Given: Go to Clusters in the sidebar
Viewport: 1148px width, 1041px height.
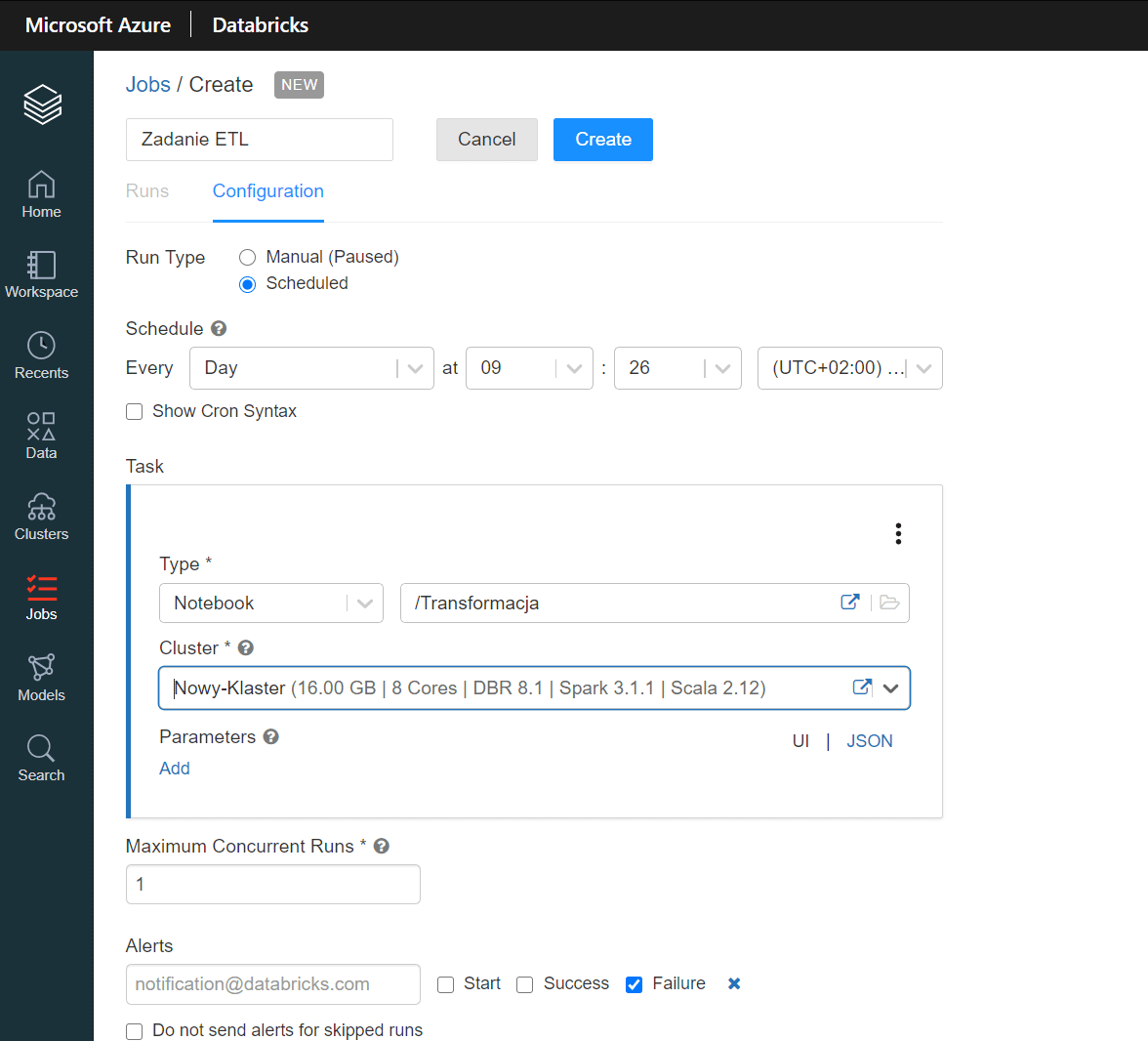Looking at the screenshot, I should [41, 517].
